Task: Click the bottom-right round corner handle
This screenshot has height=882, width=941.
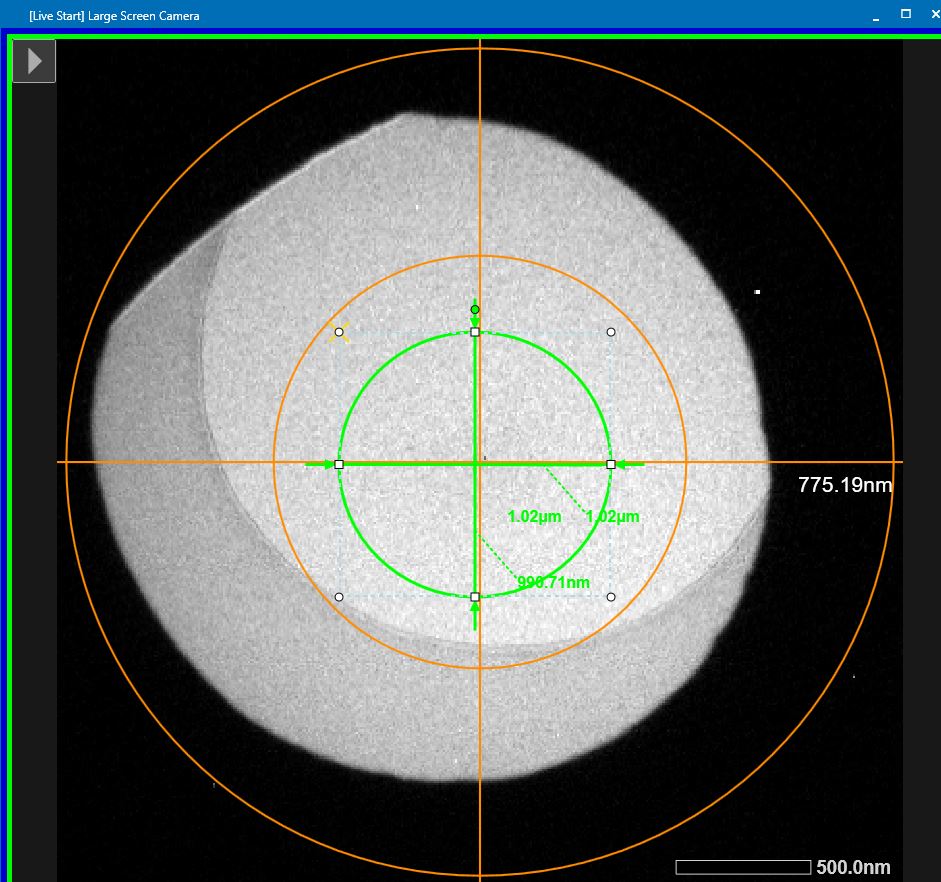Action: tap(611, 597)
